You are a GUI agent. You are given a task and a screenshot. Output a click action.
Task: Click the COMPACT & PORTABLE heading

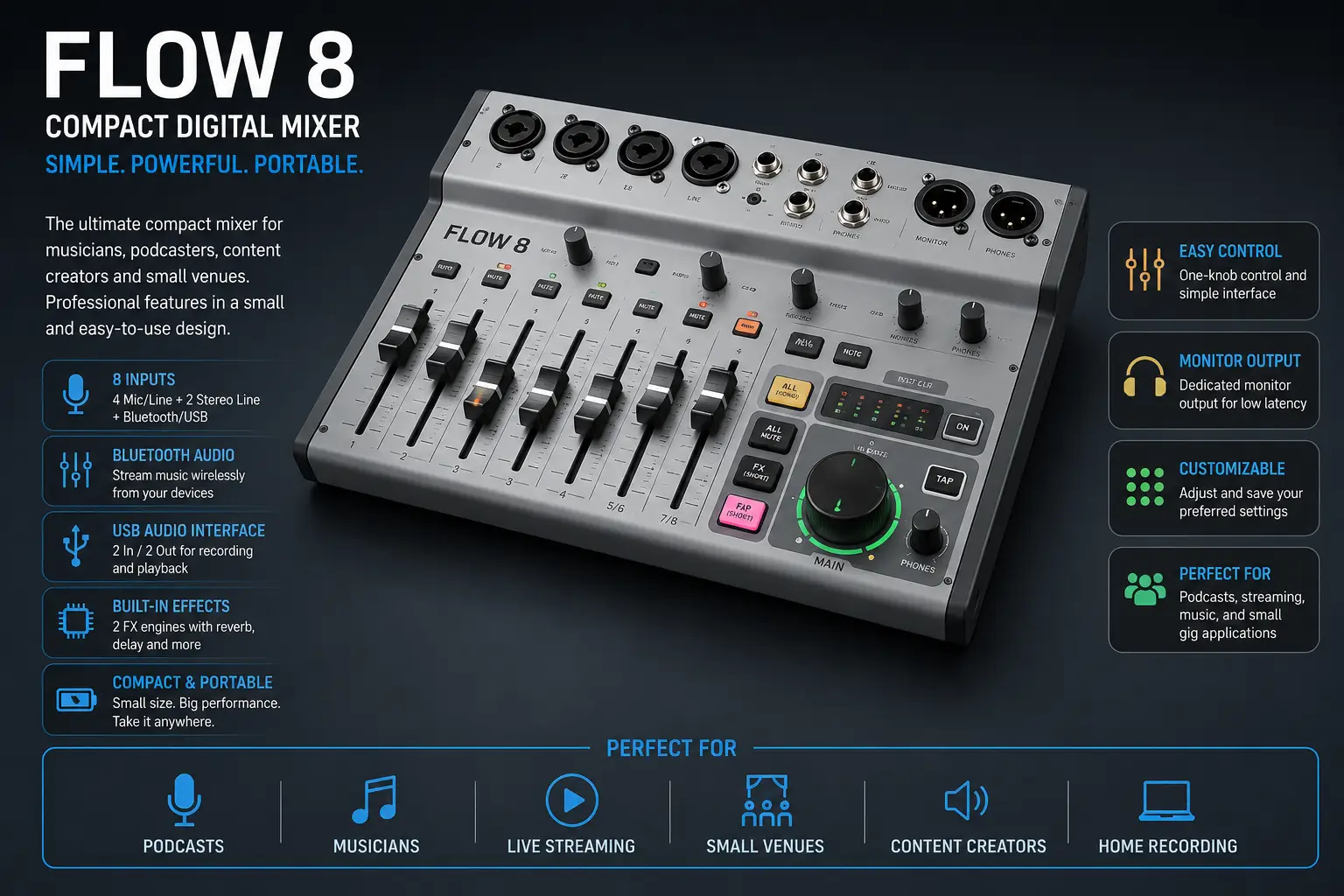click(192, 682)
